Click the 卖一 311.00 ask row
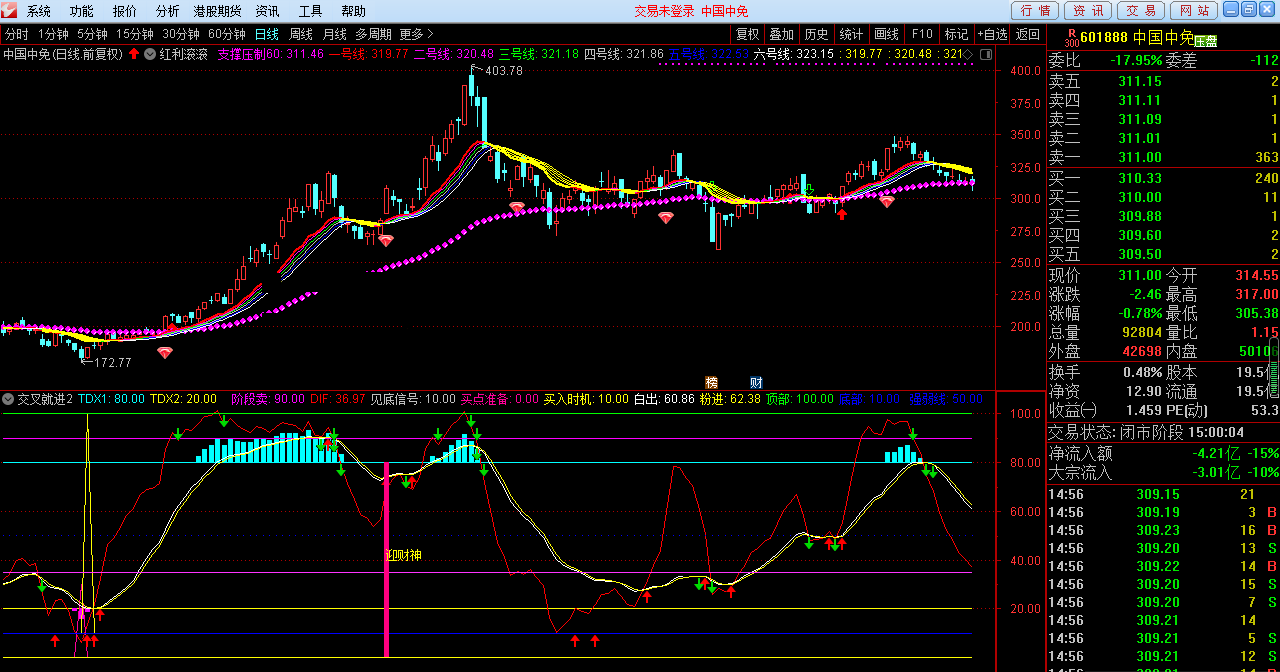This screenshot has height=672, width=1280. (x=1163, y=157)
